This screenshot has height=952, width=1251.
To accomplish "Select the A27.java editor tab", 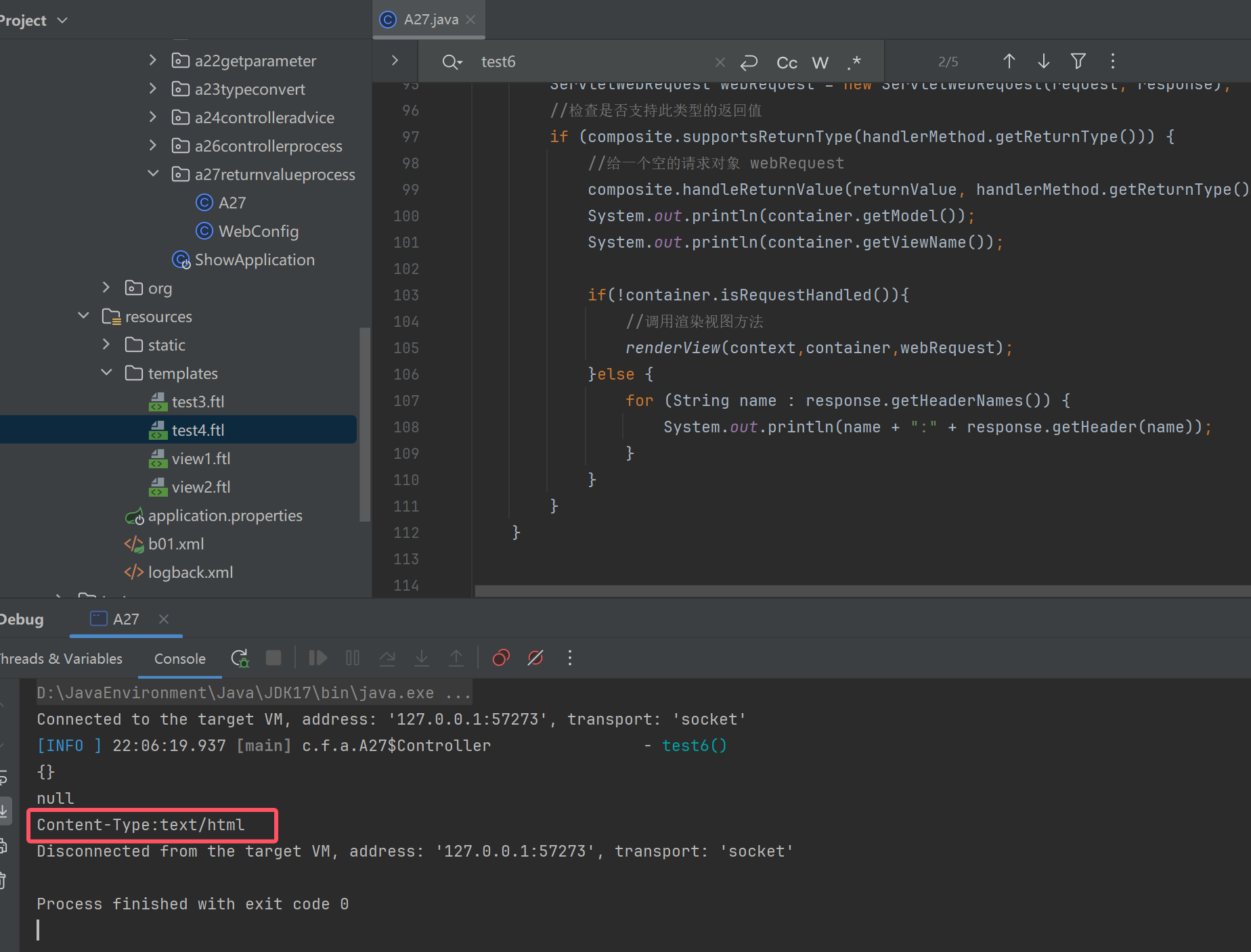I will [428, 20].
